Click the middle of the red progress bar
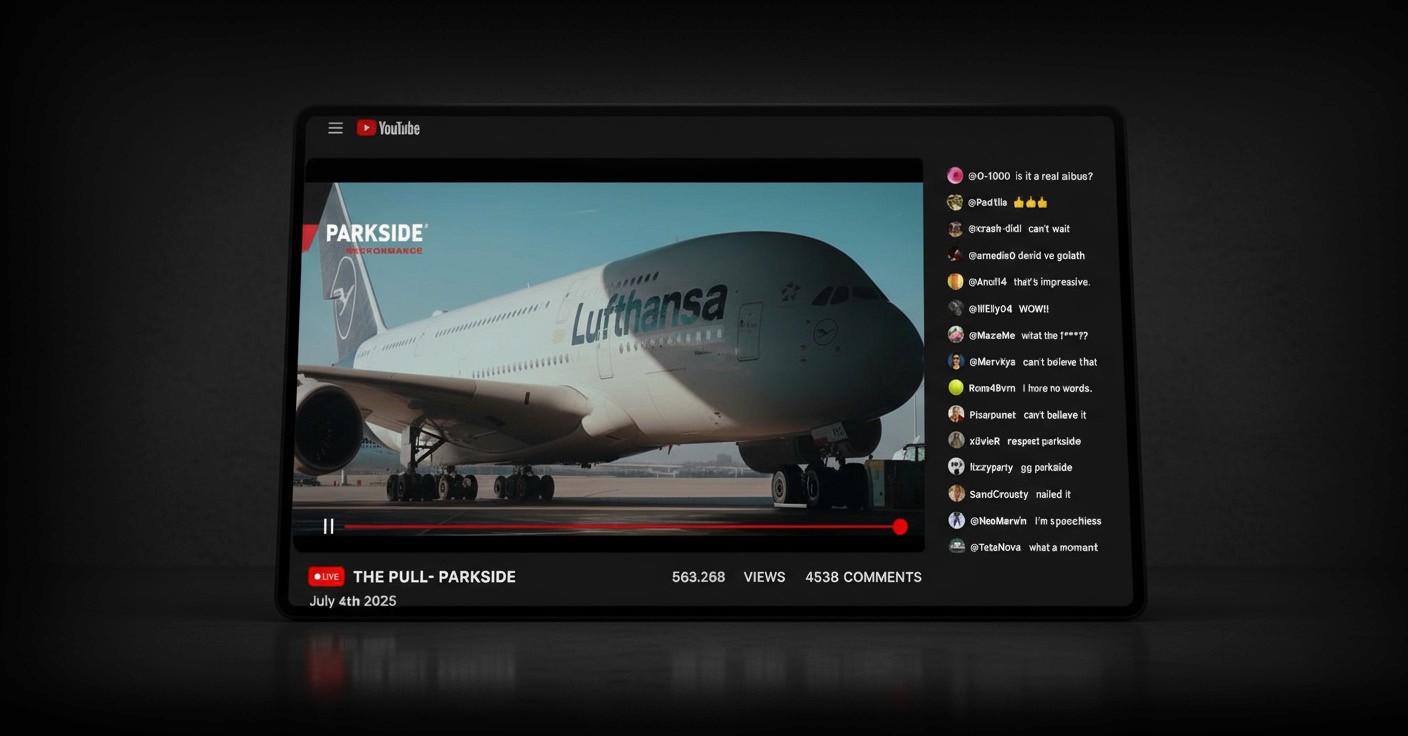Viewport: 1408px width, 736px height. point(620,526)
